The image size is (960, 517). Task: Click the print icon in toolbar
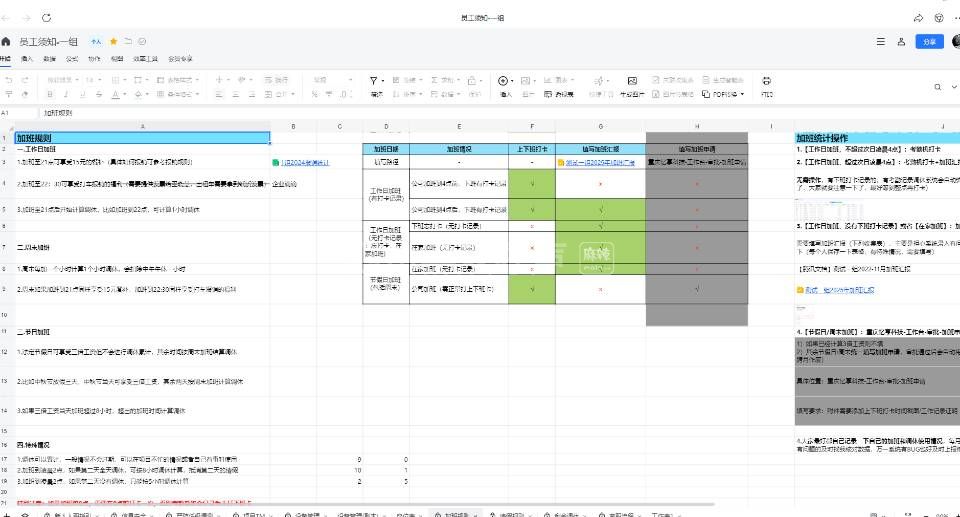click(x=767, y=80)
